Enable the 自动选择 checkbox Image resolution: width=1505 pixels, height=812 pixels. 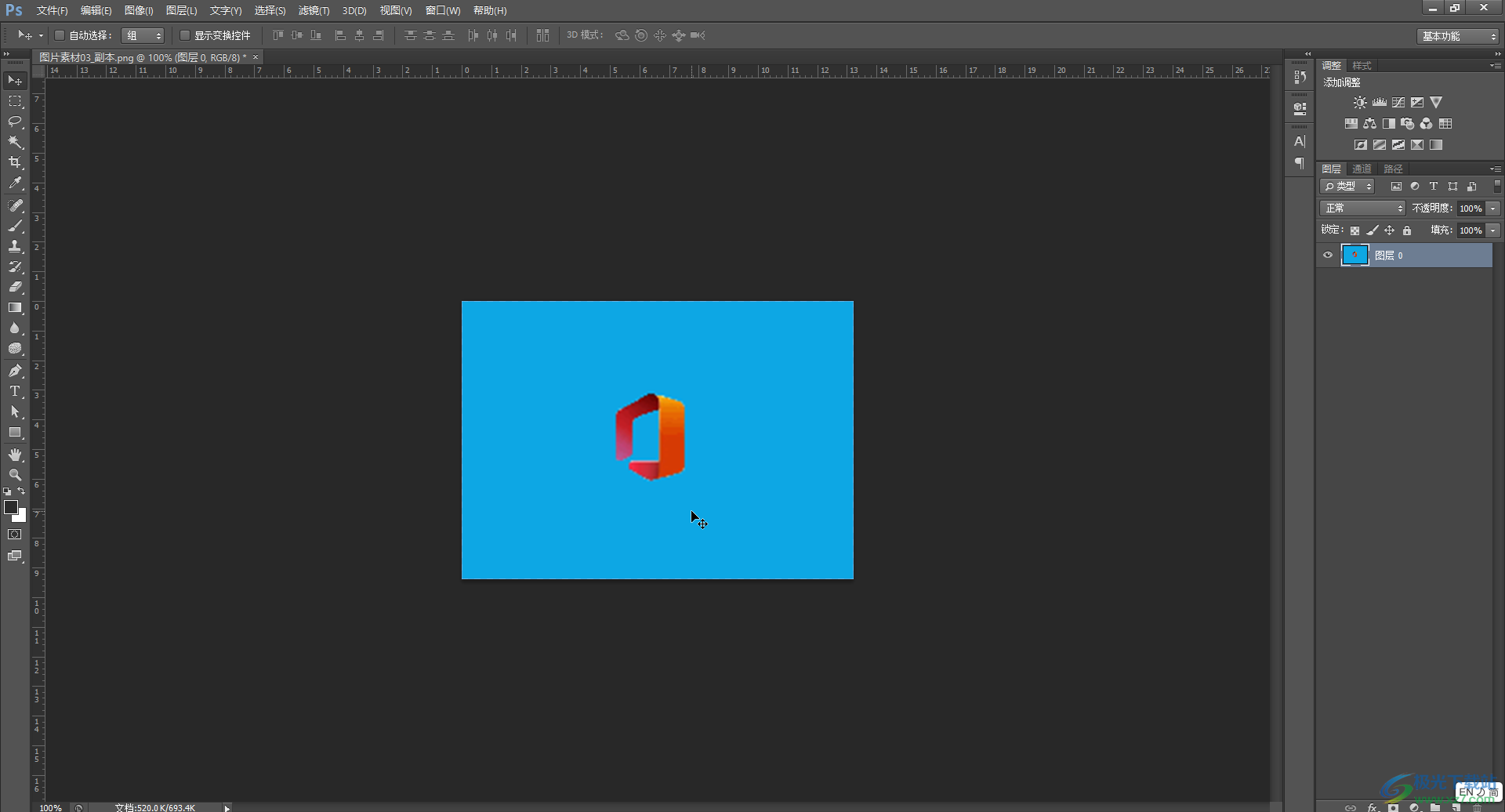tap(59, 35)
